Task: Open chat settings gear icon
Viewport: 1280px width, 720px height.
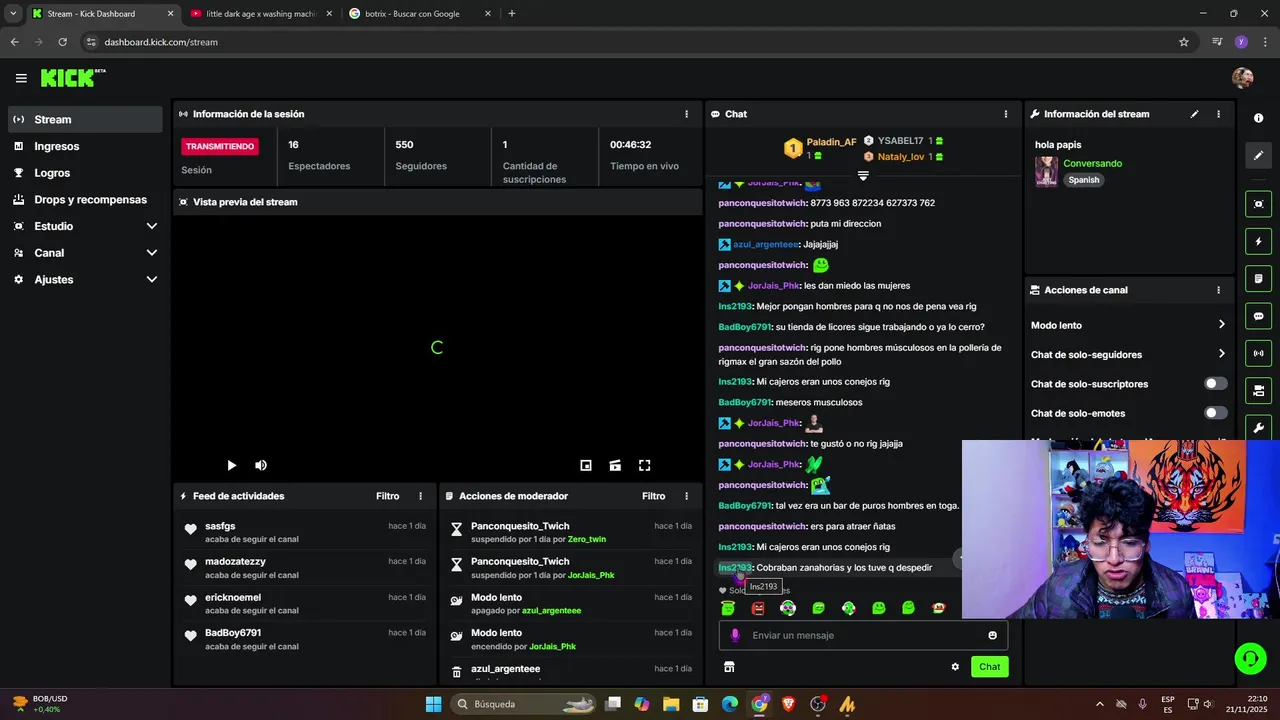Action: [955, 667]
